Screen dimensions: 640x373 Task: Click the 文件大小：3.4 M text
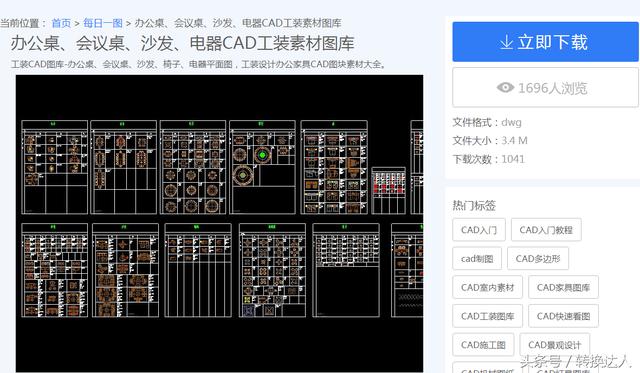tap(490, 141)
